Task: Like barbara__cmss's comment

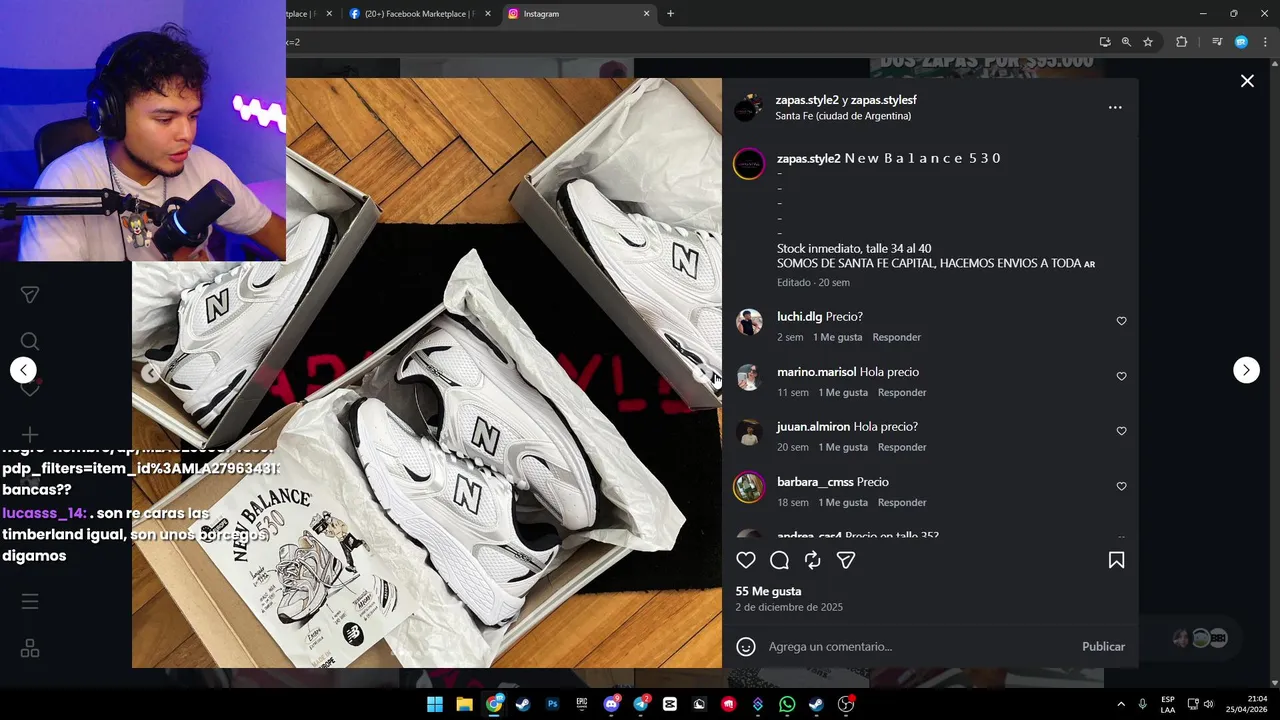Action: (x=1121, y=486)
